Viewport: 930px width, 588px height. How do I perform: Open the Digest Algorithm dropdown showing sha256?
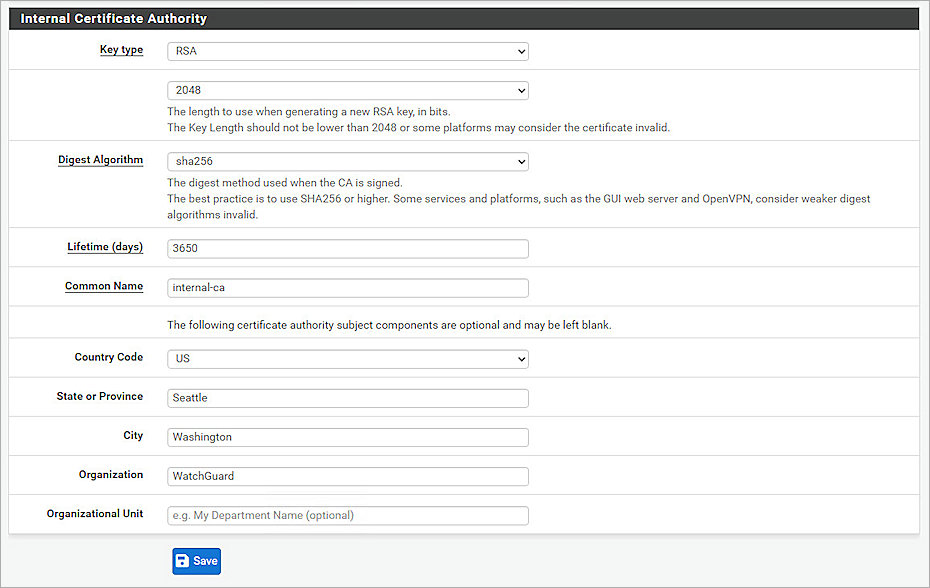pyautogui.click(x=347, y=161)
